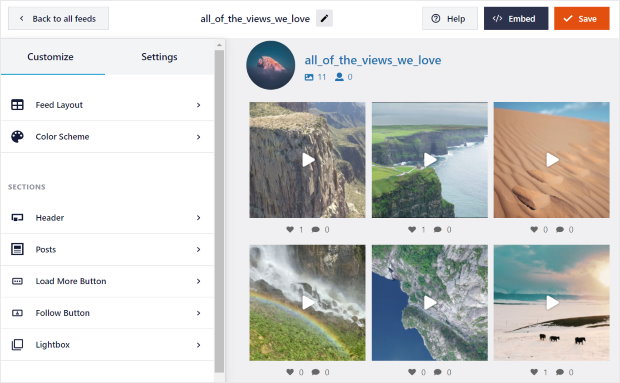This screenshot has height=383, width=620.
Task: Open Posts section settings
Action: coord(107,249)
